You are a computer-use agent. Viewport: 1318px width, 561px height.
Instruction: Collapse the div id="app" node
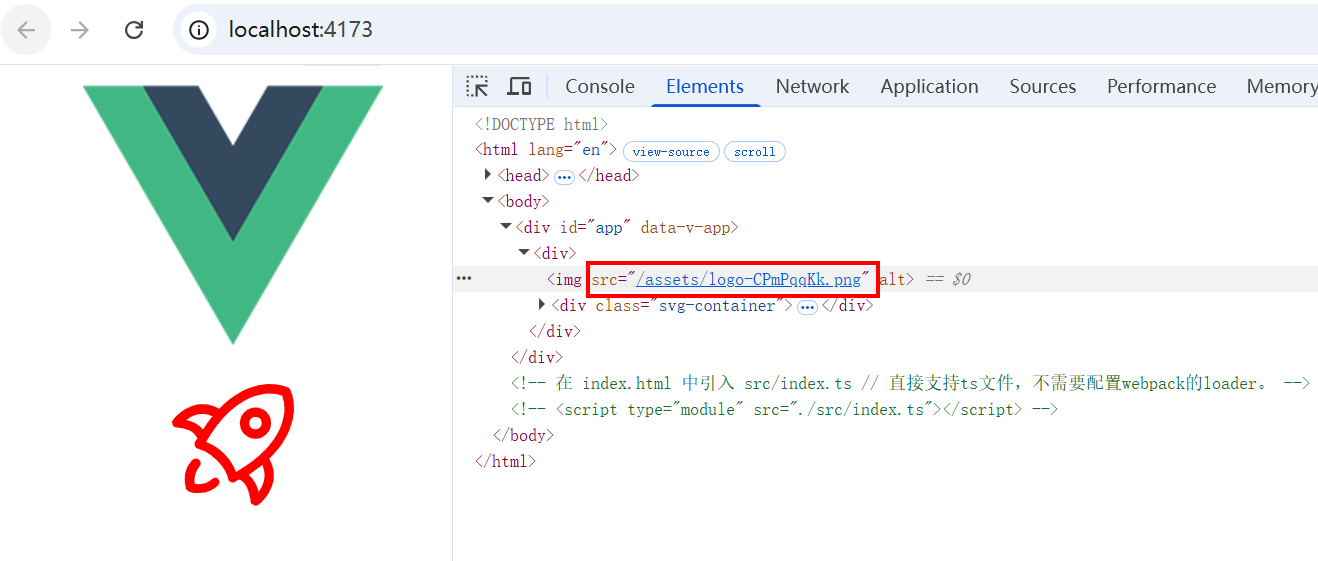(x=506, y=227)
